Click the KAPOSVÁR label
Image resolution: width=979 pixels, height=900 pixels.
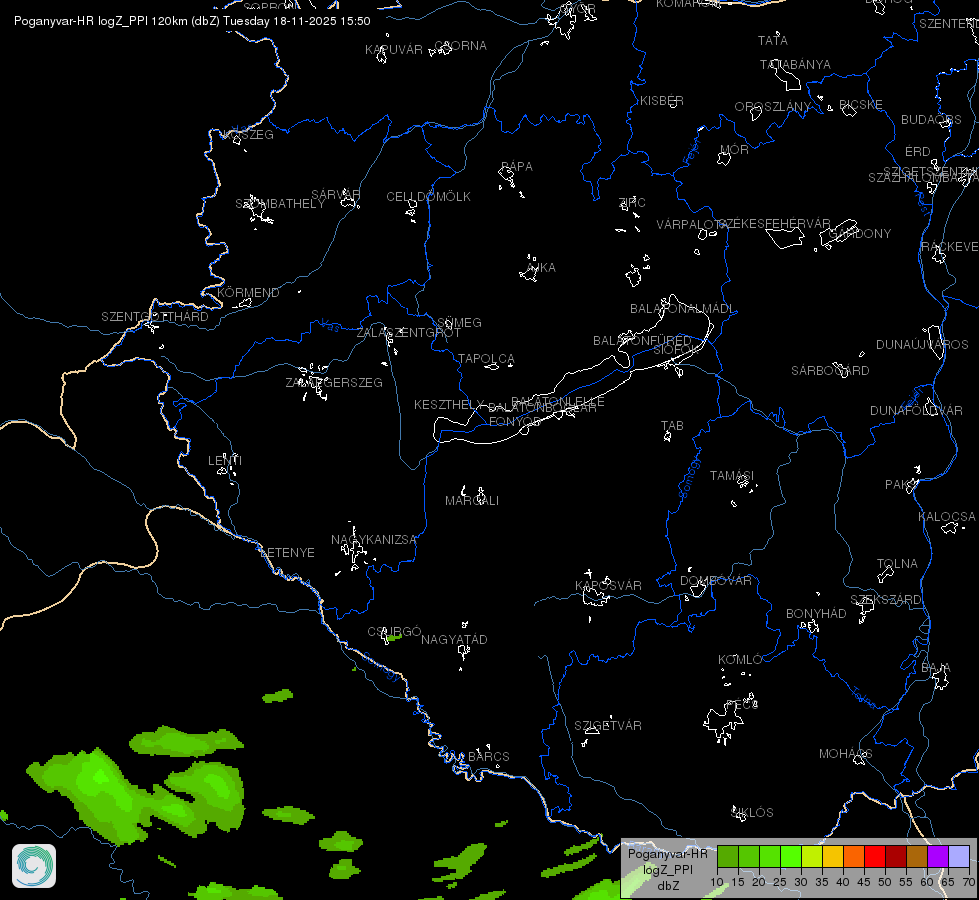coord(608,586)
